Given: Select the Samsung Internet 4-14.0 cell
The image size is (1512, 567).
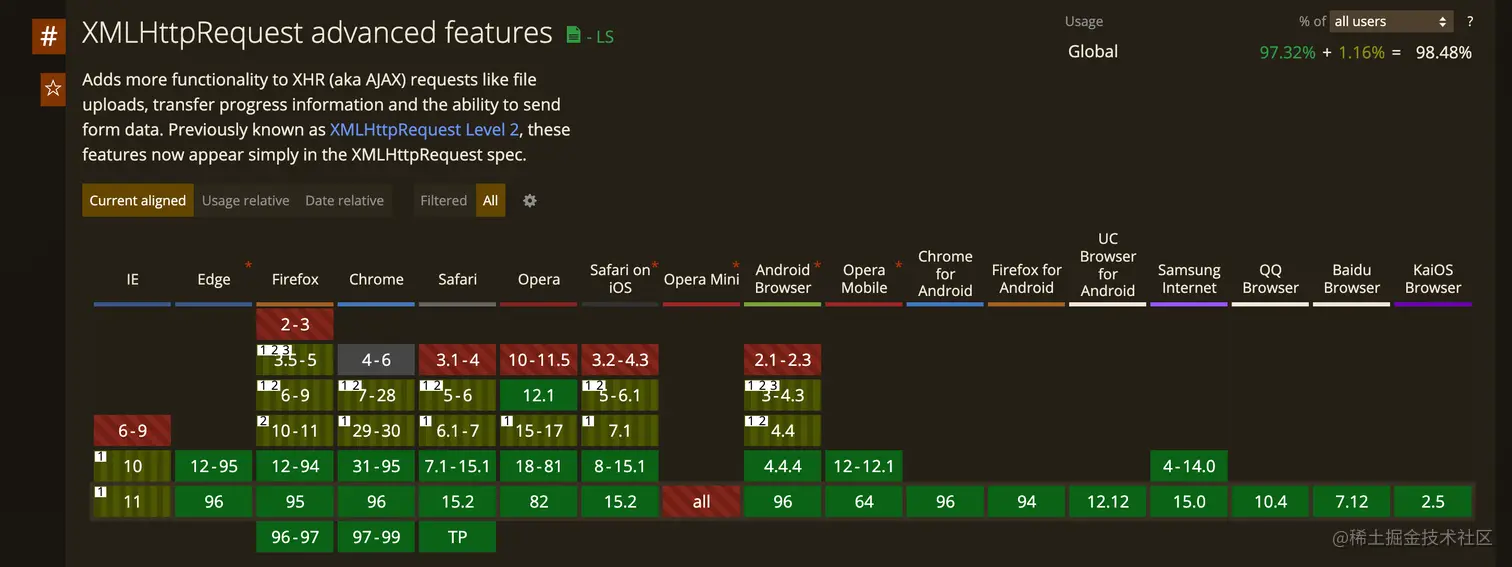Looking at the screenshot, I should (1189, 466).
